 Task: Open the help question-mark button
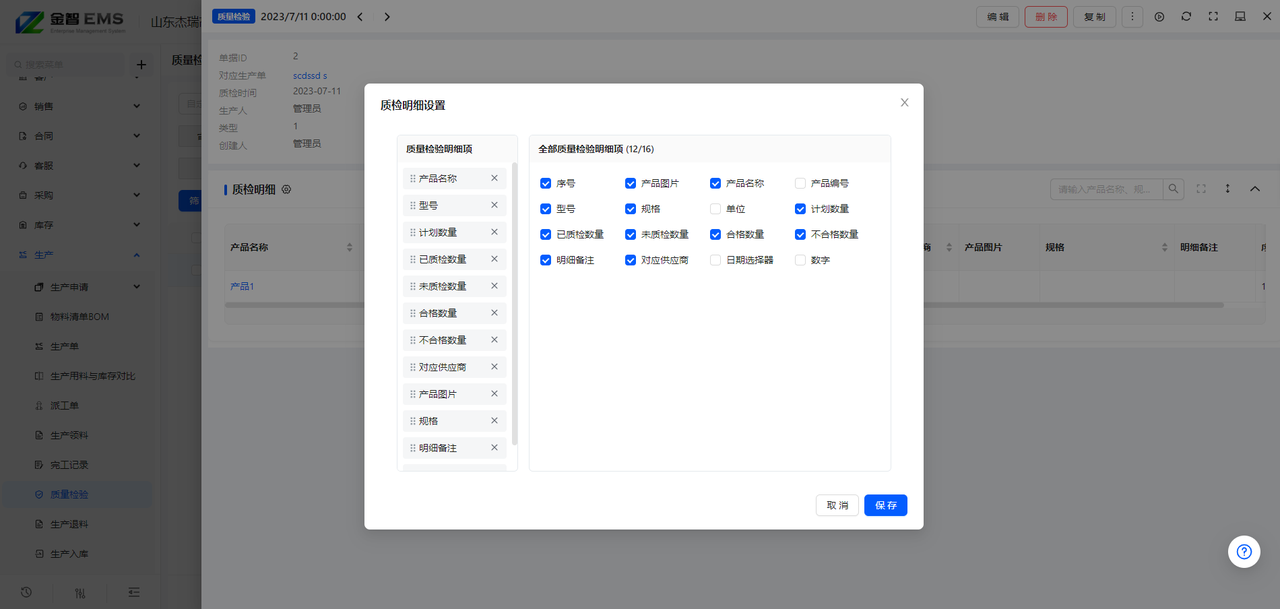click(1244, 551)
